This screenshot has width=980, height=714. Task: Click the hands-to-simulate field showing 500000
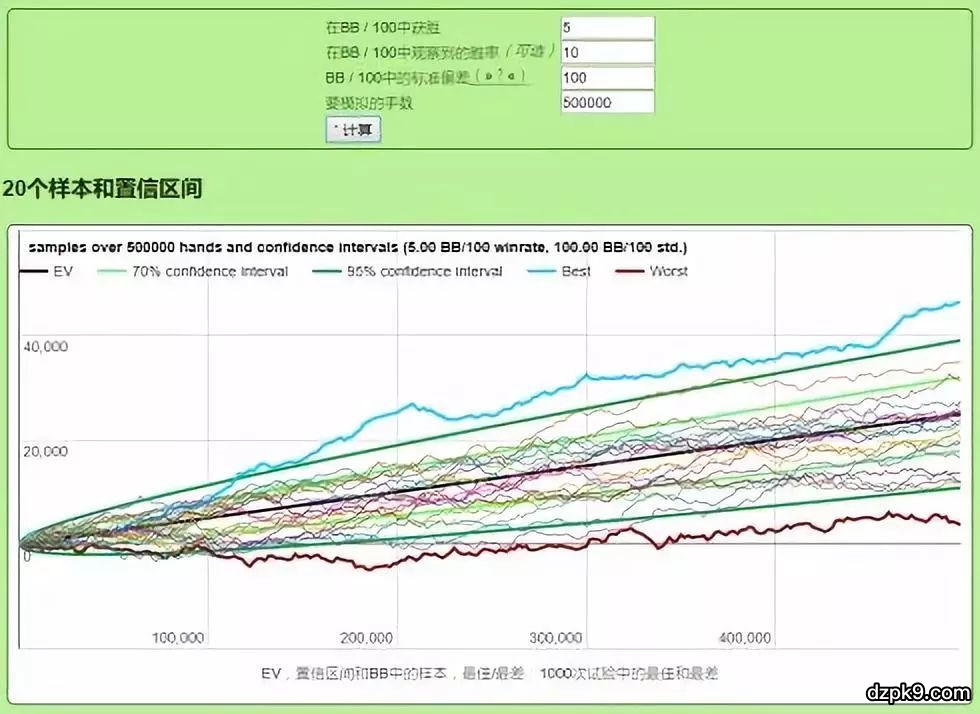click(x=607, y=103)
